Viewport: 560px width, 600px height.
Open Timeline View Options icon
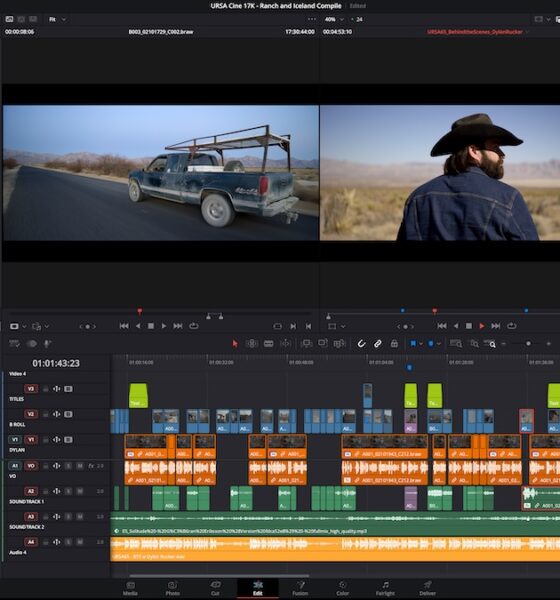coord(14,344)
